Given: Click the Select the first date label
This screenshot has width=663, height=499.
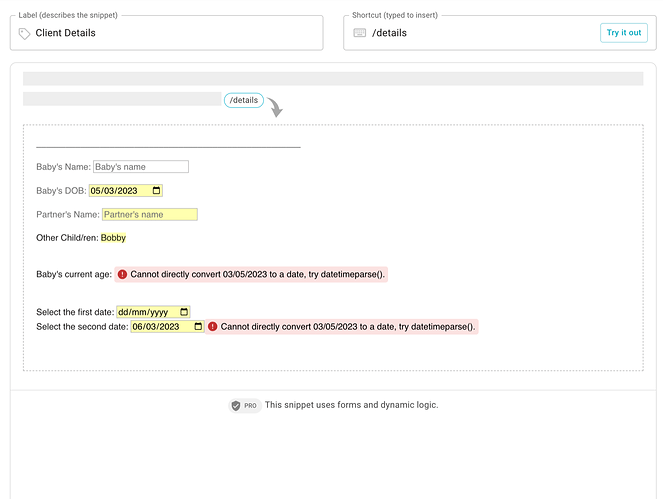Looking at the screenshot, I should coord(75,312).
